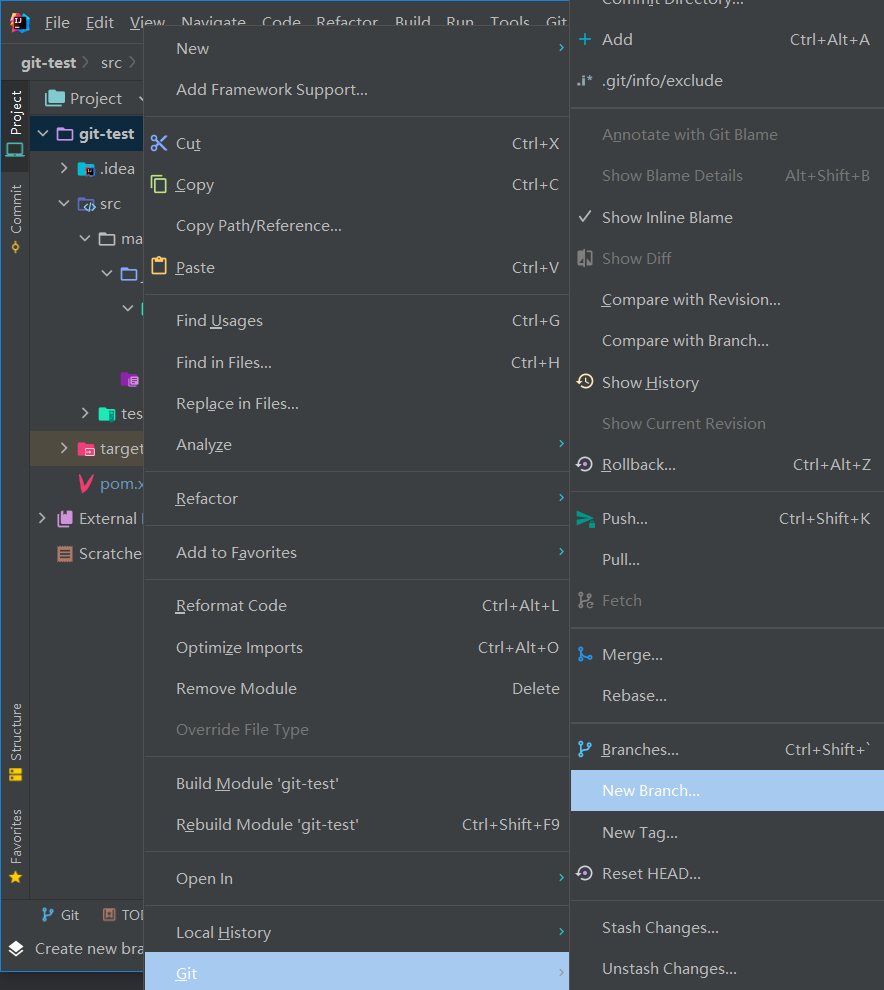
Task: Collapse the git-test root node
Action: point(43,134)
